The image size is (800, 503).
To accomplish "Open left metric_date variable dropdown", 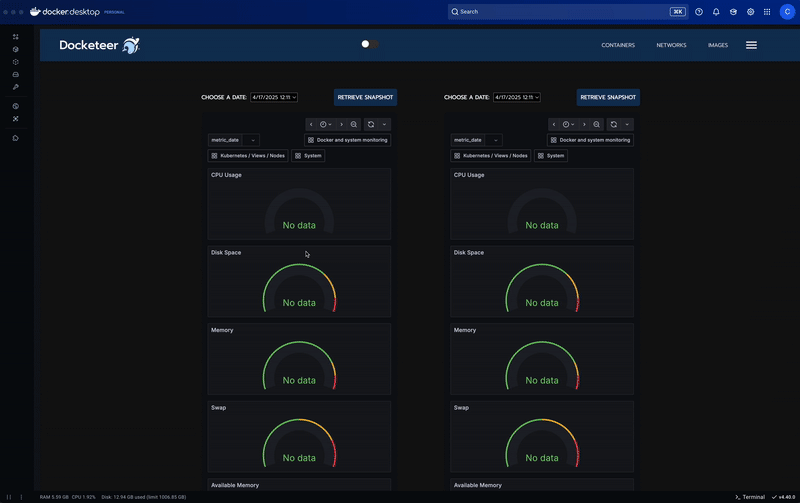I will pos(251,140).
